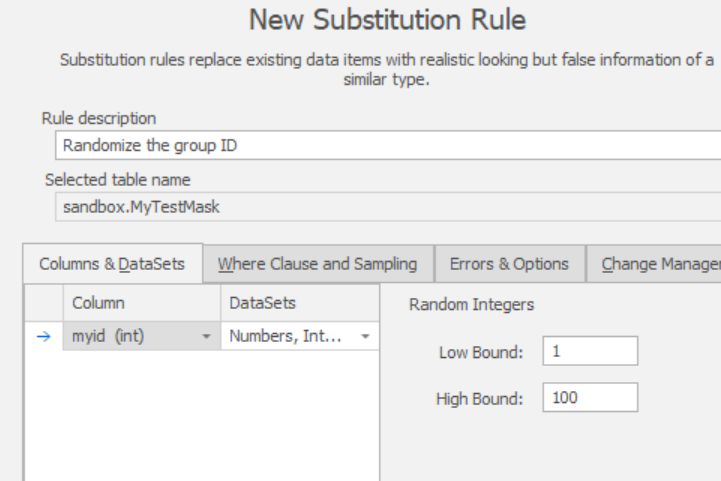Open the myid (int) column dropdown arrow

point(205,336)
